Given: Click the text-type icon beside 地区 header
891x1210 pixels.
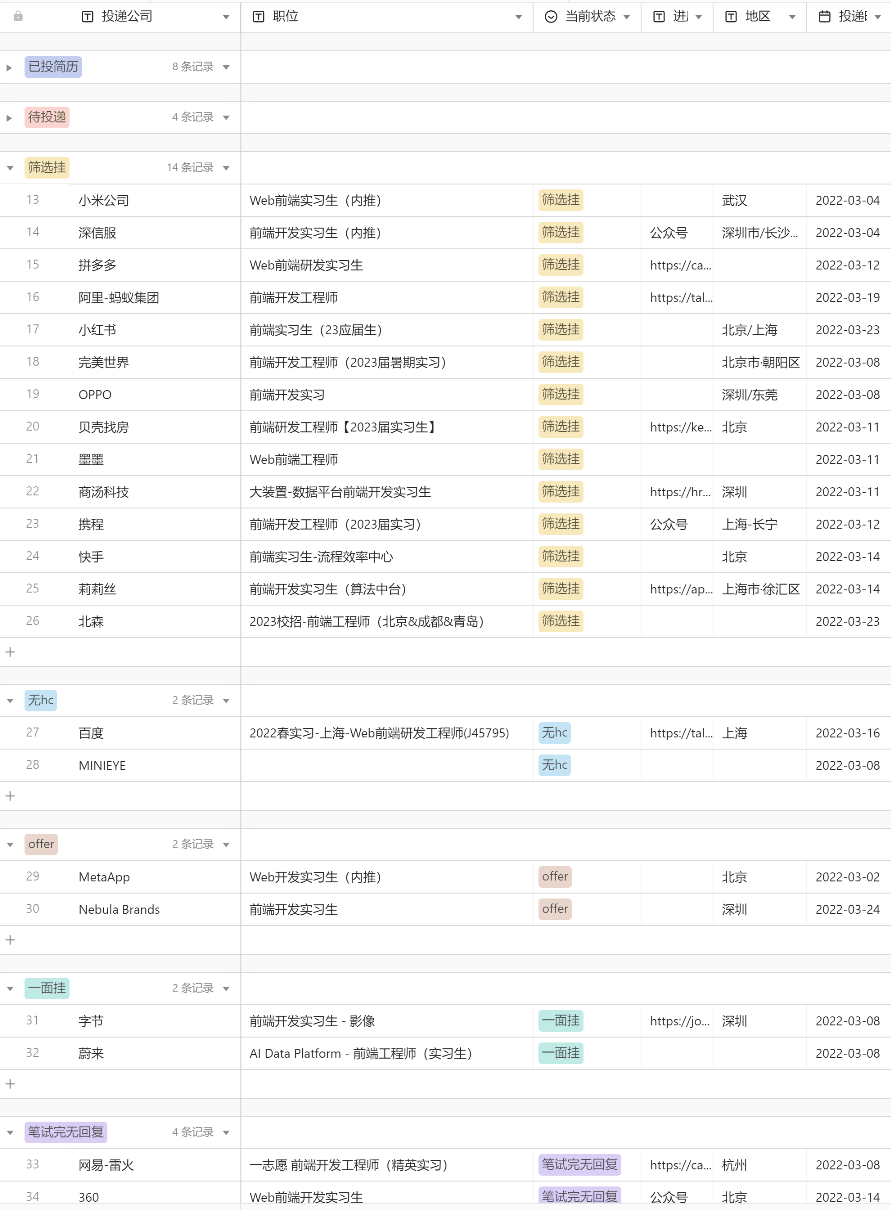Looking at the screenshot, I should click(731, 17).
